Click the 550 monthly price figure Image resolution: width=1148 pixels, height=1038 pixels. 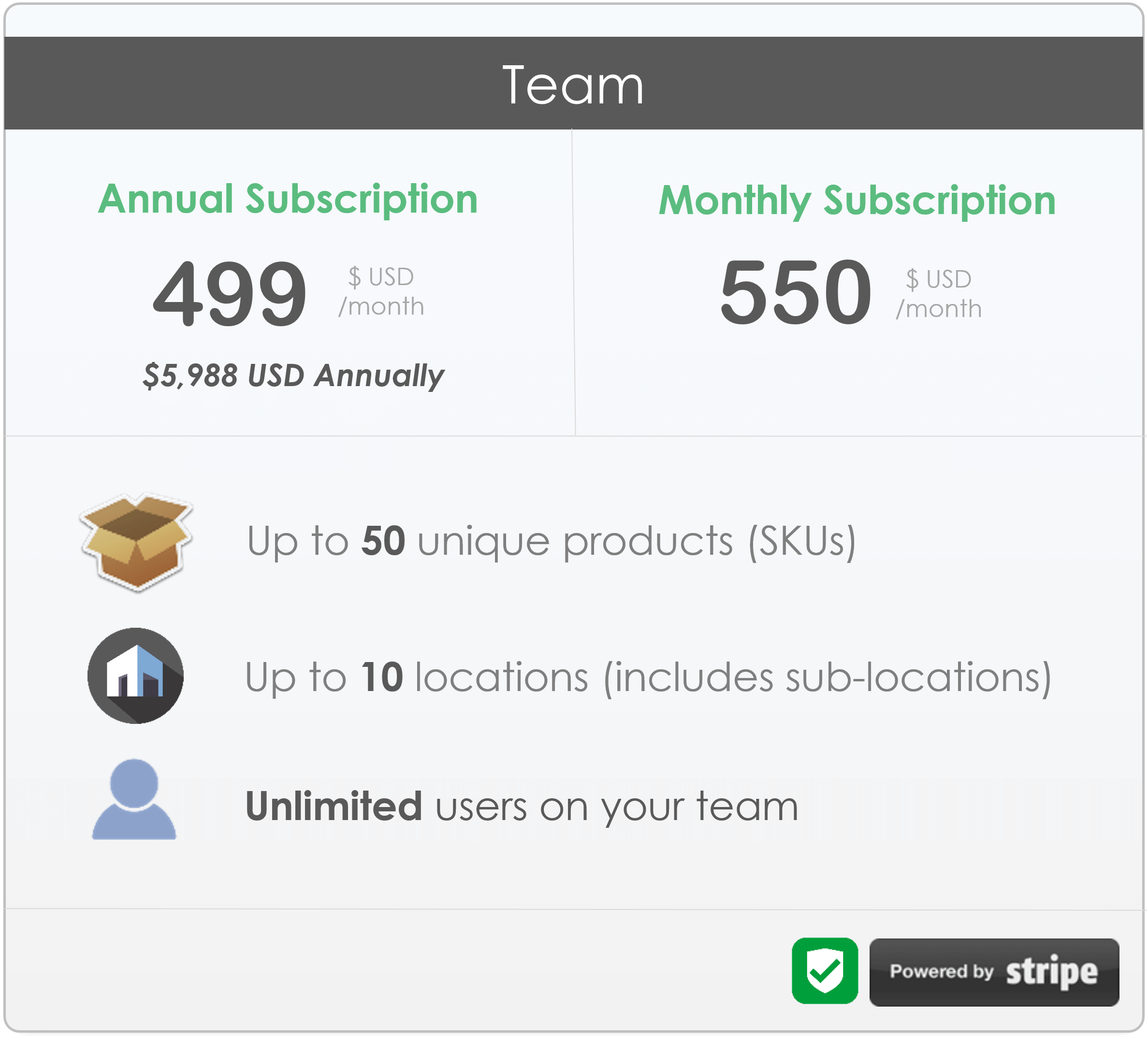(796, 291)
